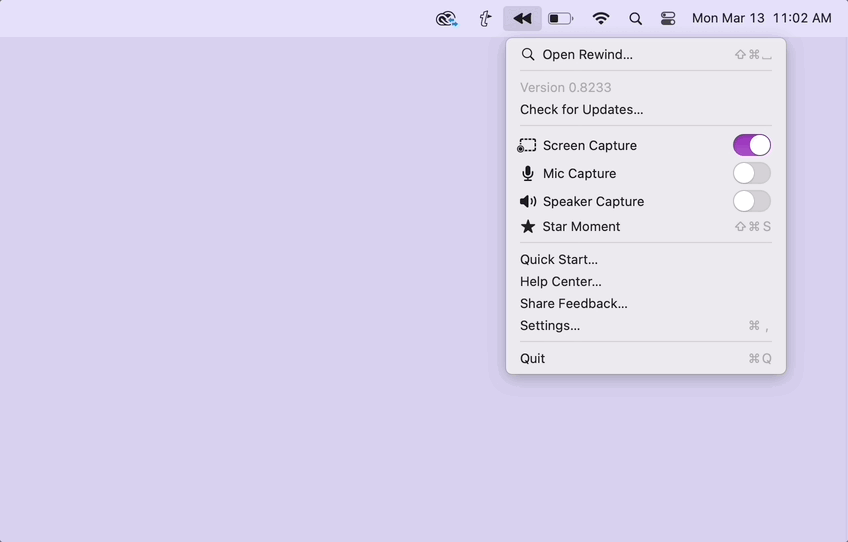Choose Check for Updates...

coord(646,109)
